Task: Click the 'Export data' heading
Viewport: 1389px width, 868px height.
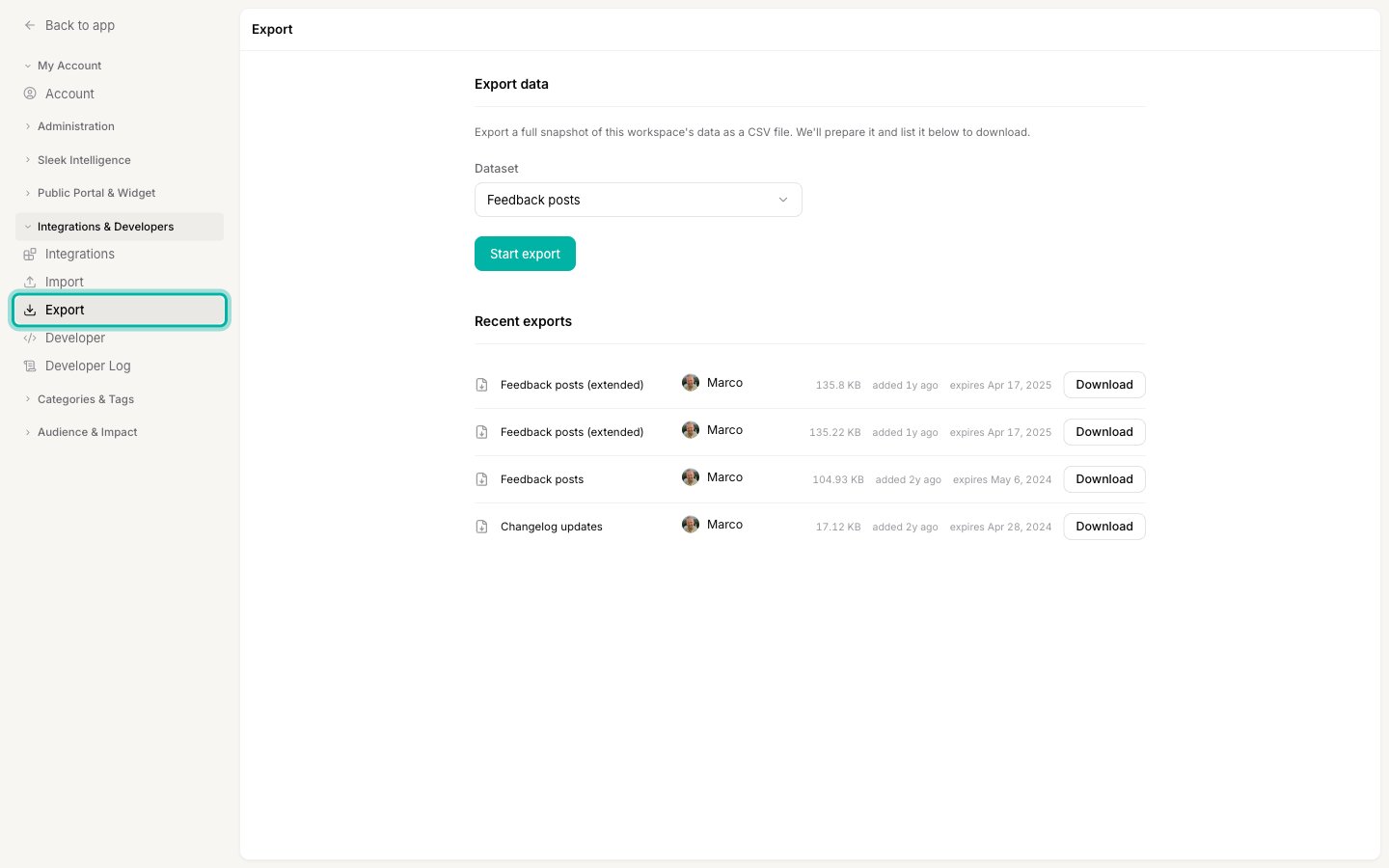Action: point(511,84)
